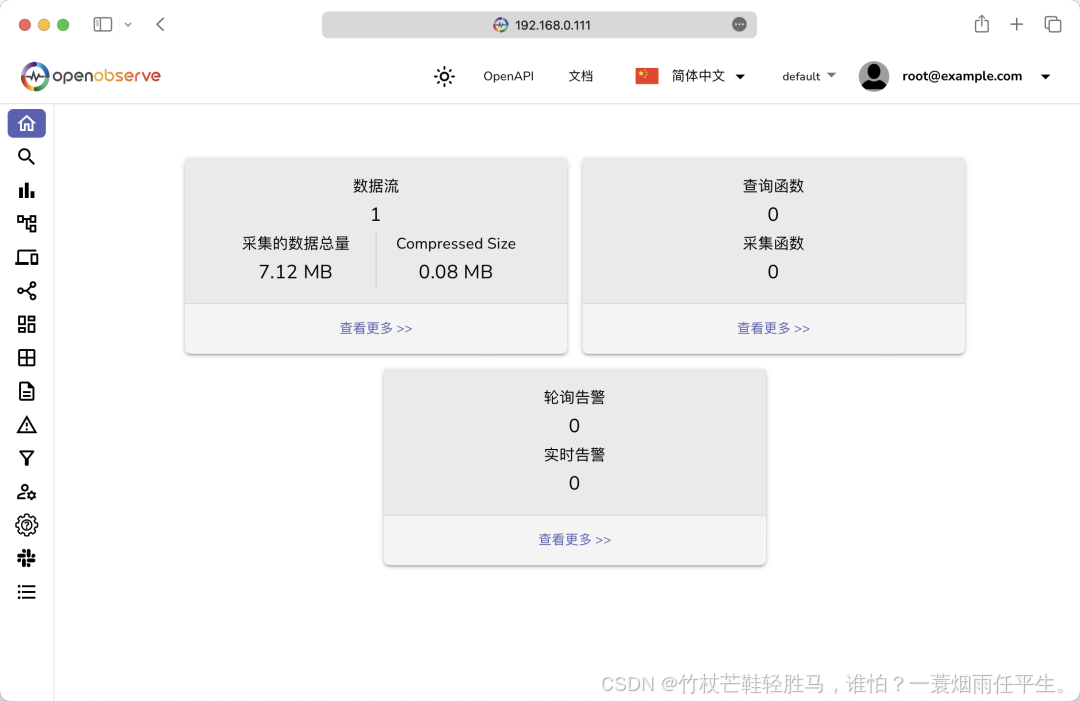Click the Home icon in the sidebar

[x=26, y=123]
